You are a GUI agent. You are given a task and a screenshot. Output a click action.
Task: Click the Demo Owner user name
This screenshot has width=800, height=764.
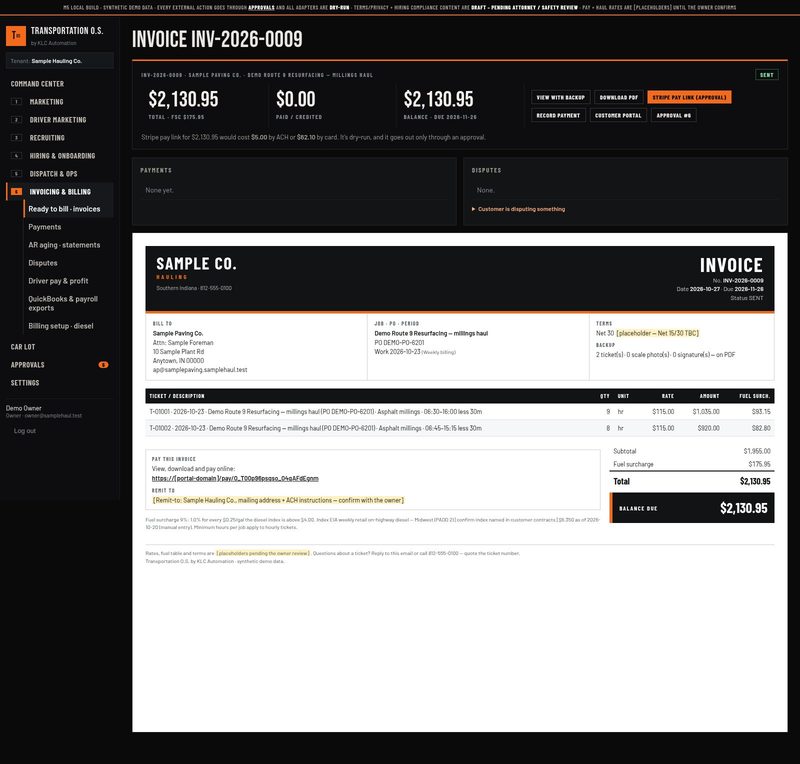(23, 408)
